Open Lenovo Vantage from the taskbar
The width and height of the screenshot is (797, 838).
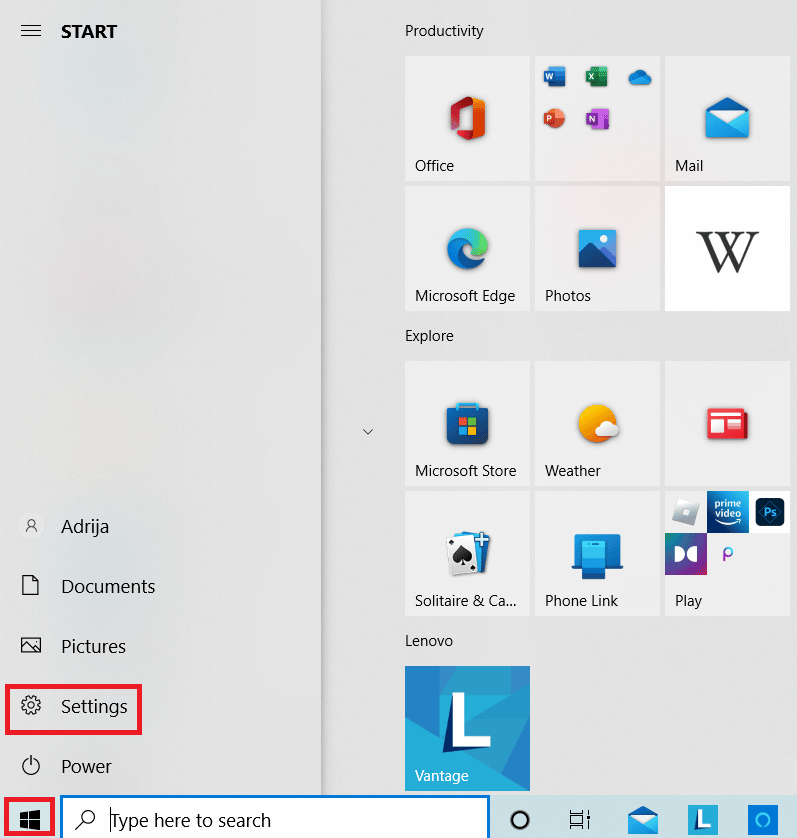pos(703,819)
